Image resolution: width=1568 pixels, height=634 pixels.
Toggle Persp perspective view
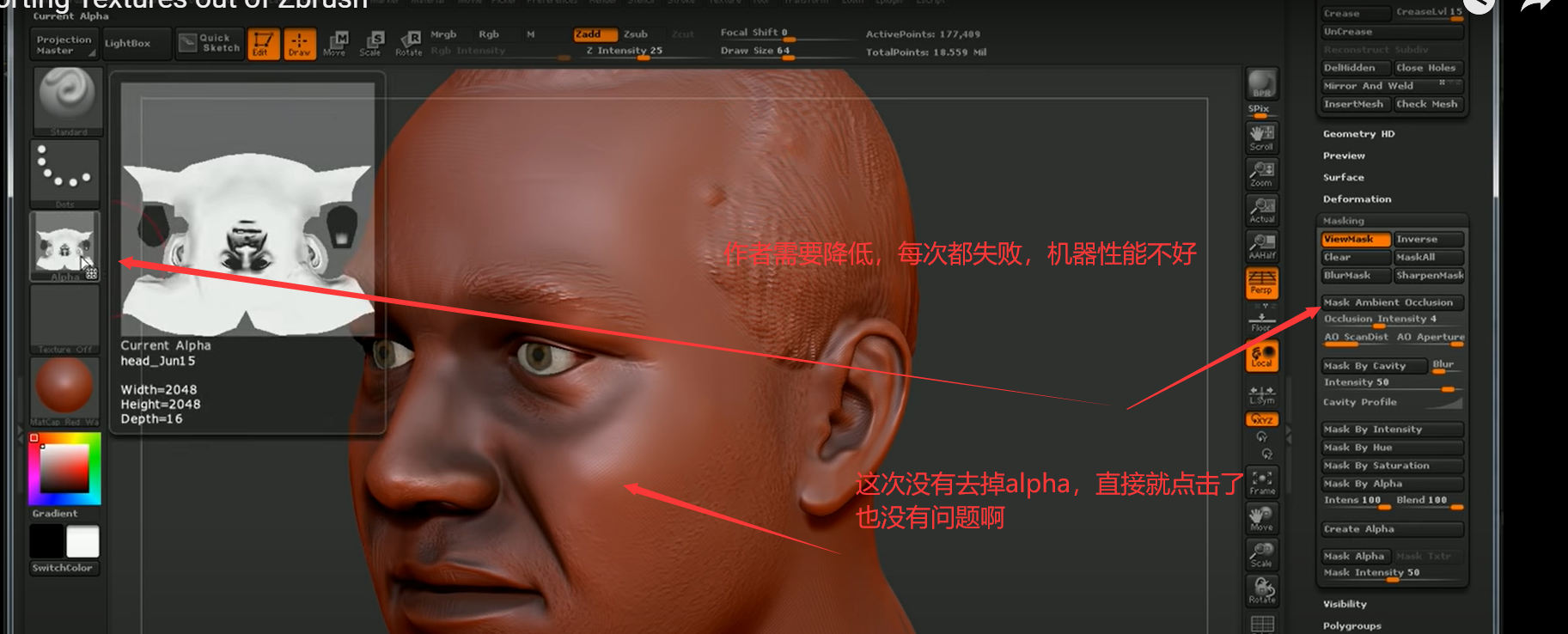click(x=1261, y=283)
